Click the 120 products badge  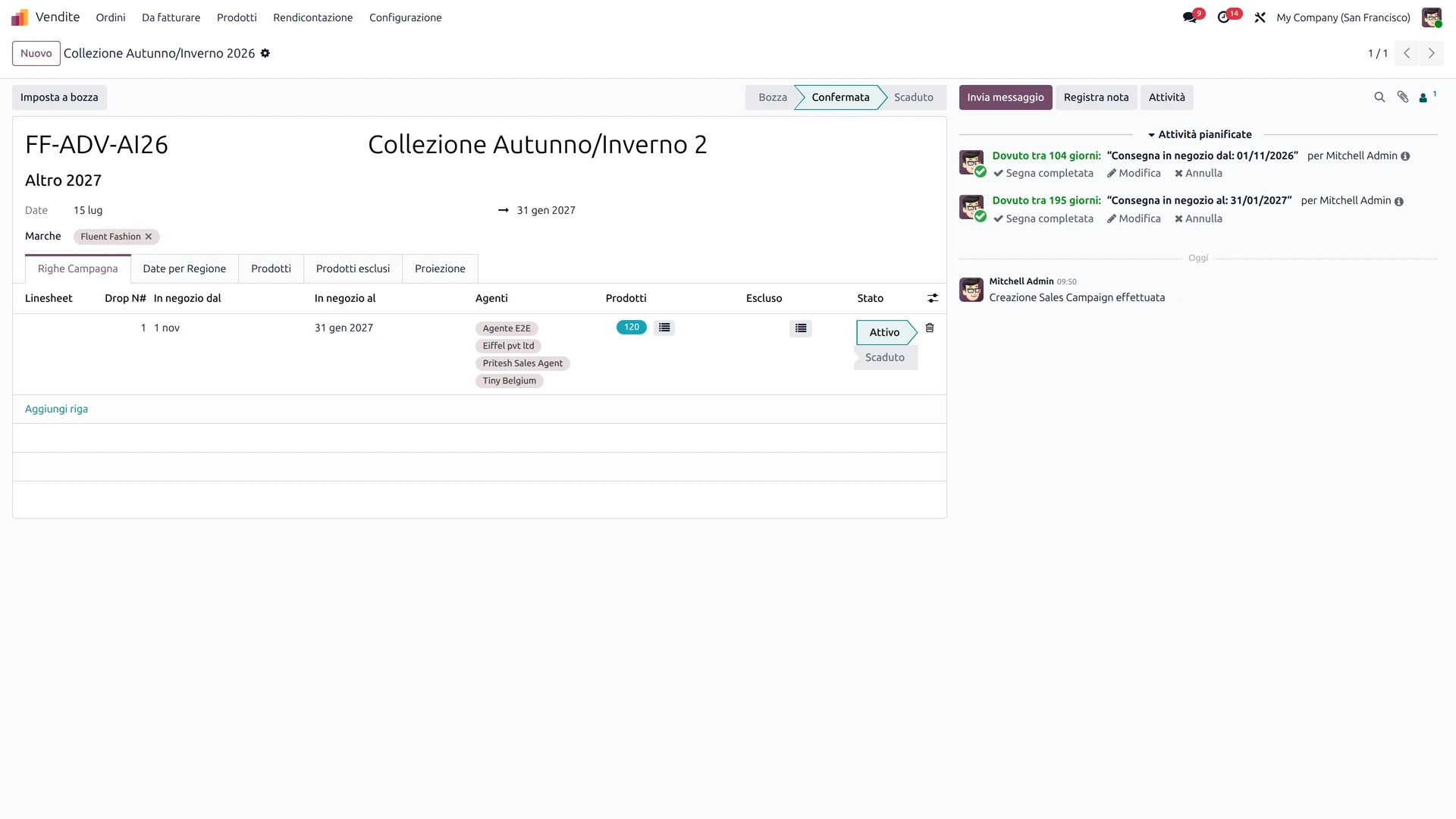[x=632, y=327]
